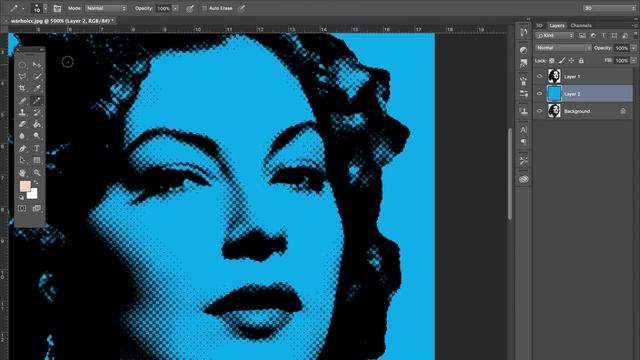Reset to default foreground and background colors

point(21,197)
